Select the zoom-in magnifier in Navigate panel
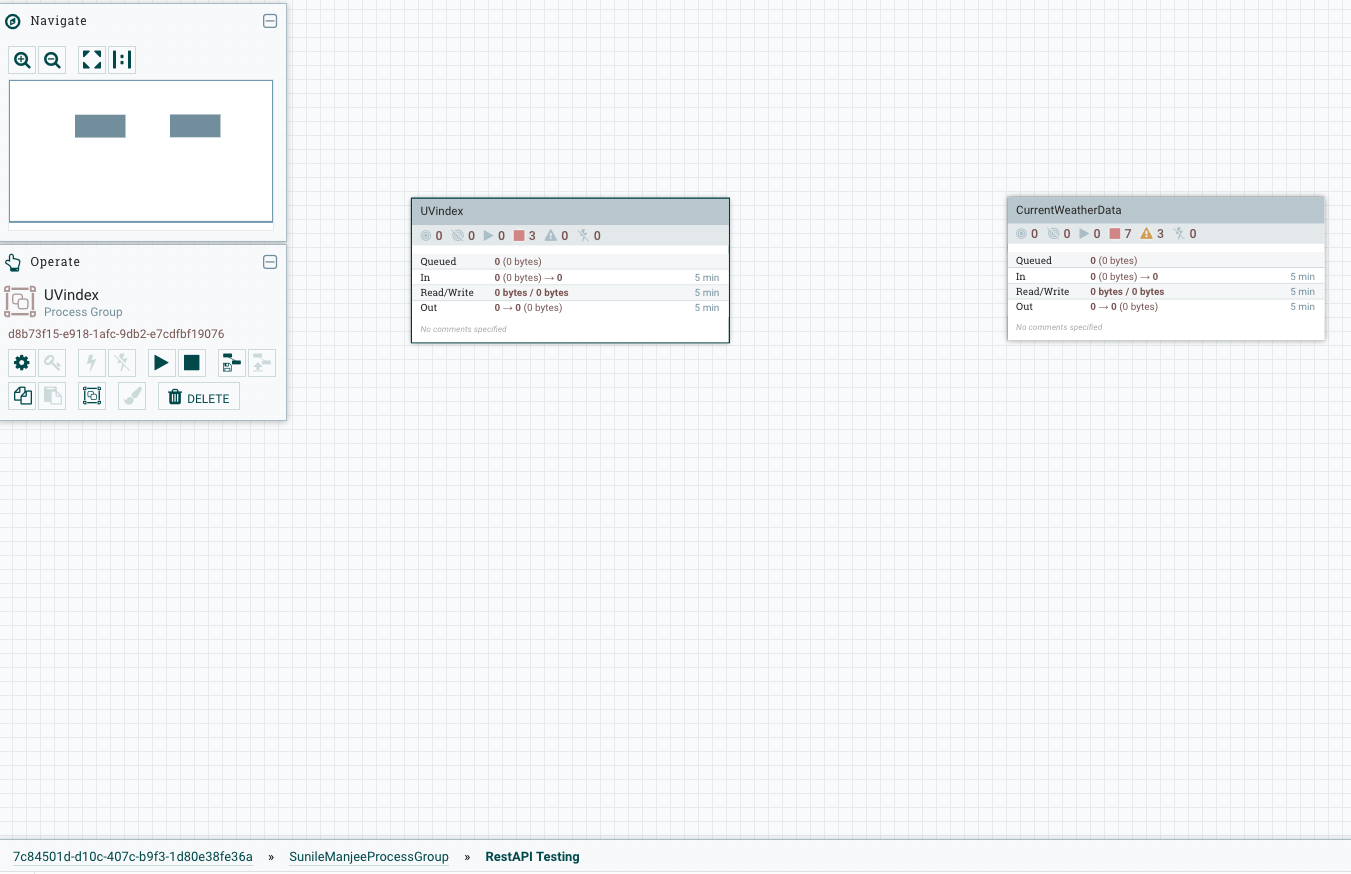 [x=22, y=60]
